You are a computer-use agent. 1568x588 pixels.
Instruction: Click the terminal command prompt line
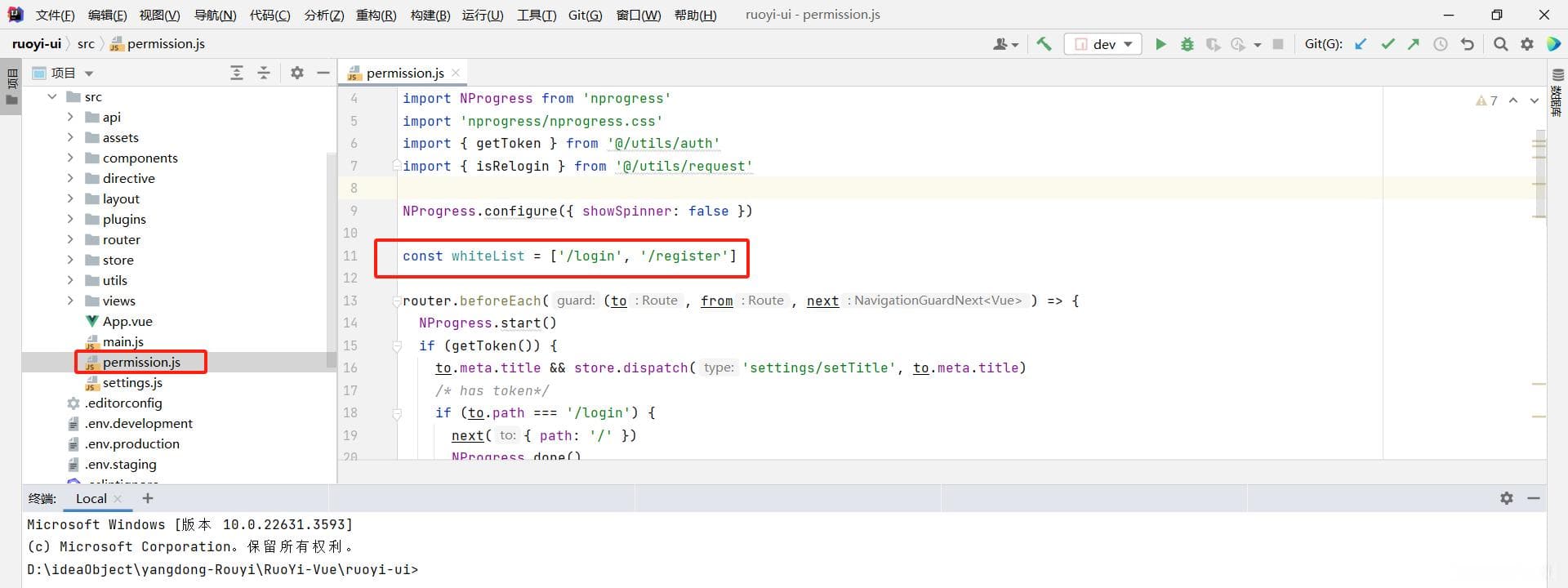pyautogui.click(x=222, y=569)
